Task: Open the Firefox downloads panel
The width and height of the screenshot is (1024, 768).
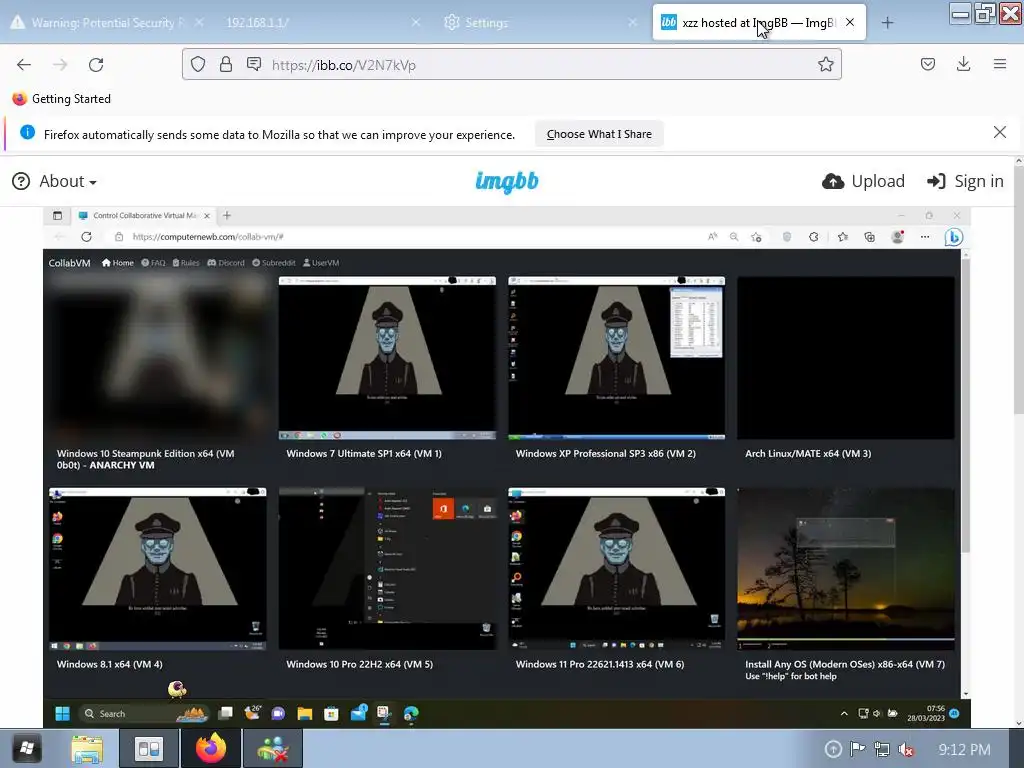Action: [963, 64]
